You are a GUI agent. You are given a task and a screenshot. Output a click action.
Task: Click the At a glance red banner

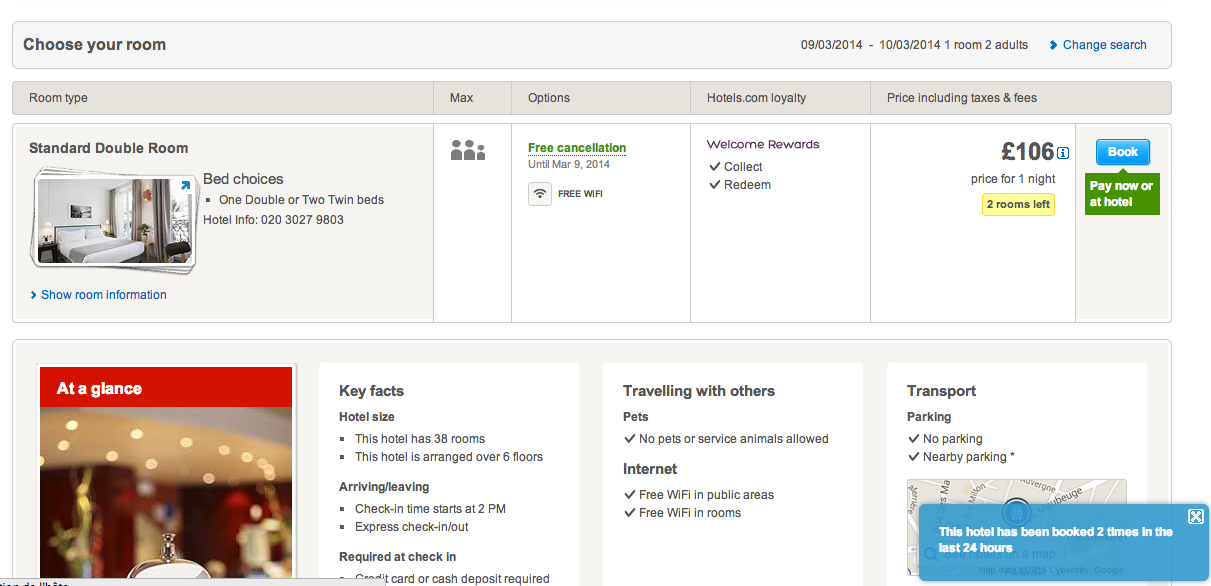(x=166, y=388)
